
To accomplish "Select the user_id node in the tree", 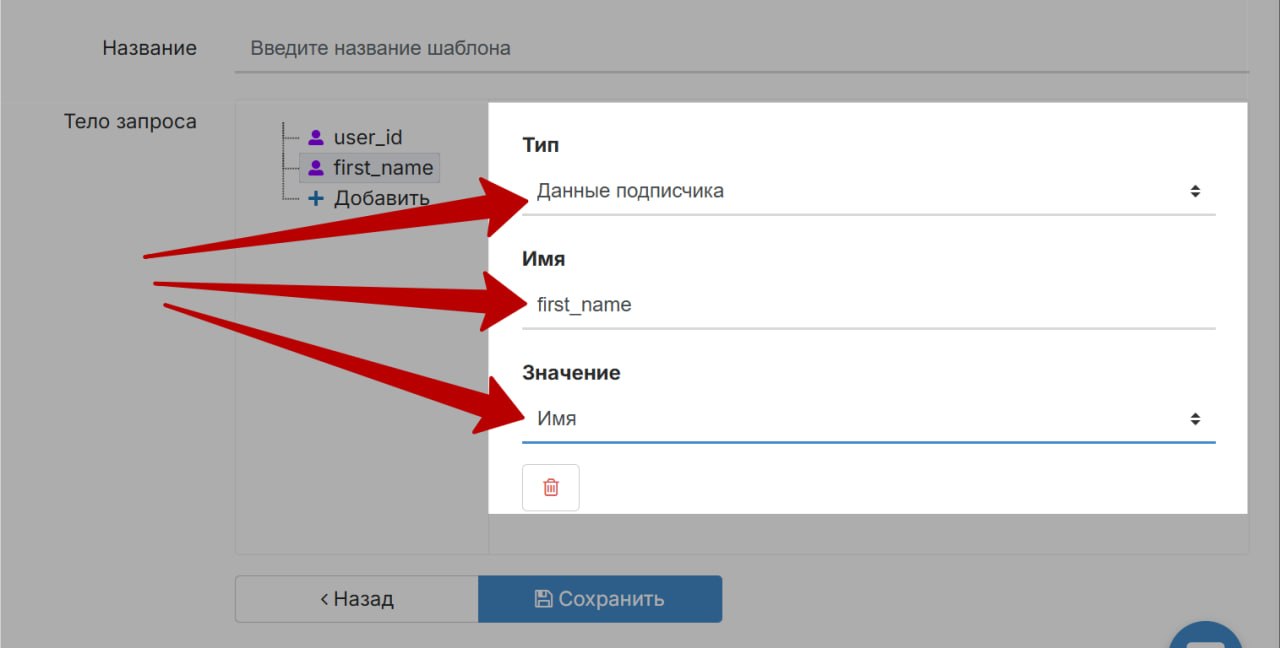I will (367, 138).
